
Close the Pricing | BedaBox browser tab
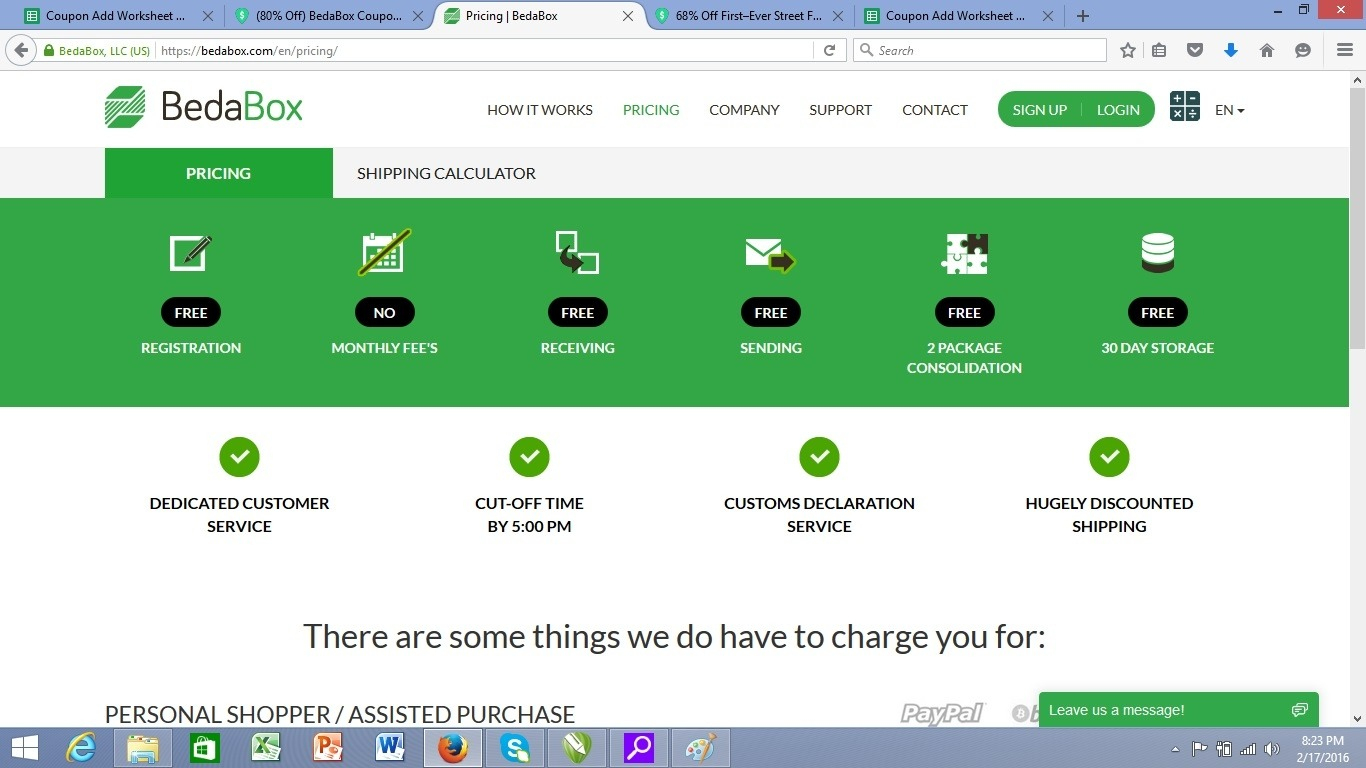click(628, 16)
